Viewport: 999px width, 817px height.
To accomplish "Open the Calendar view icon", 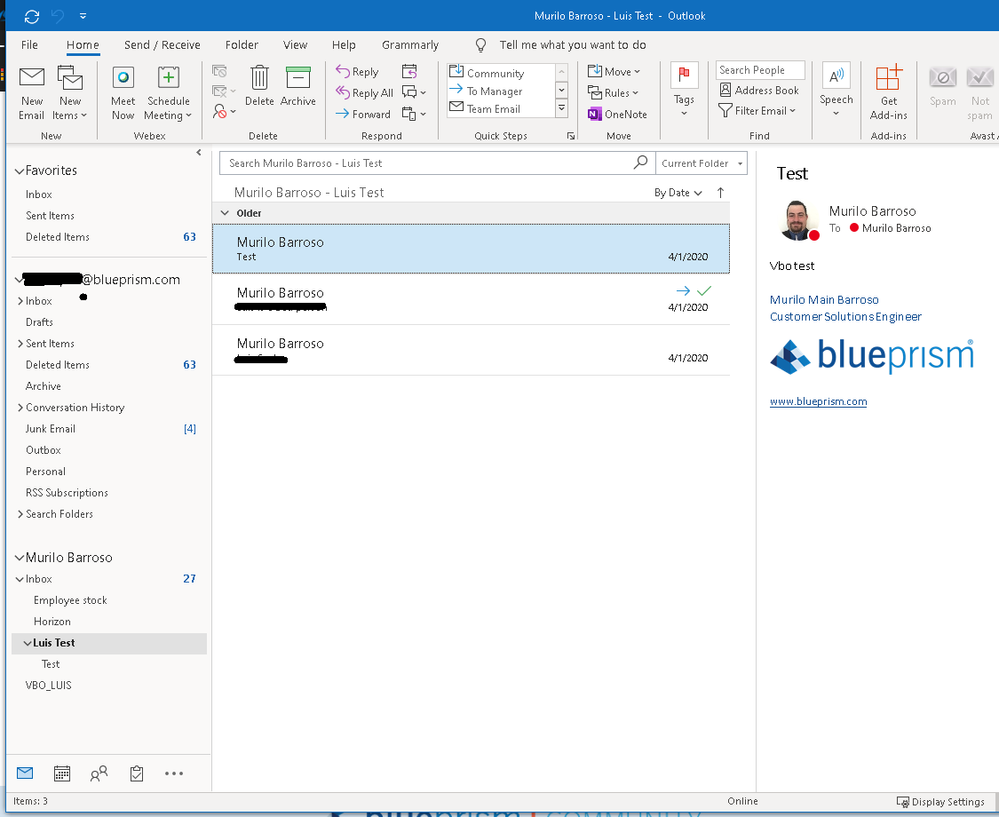I will coord(62,773).
